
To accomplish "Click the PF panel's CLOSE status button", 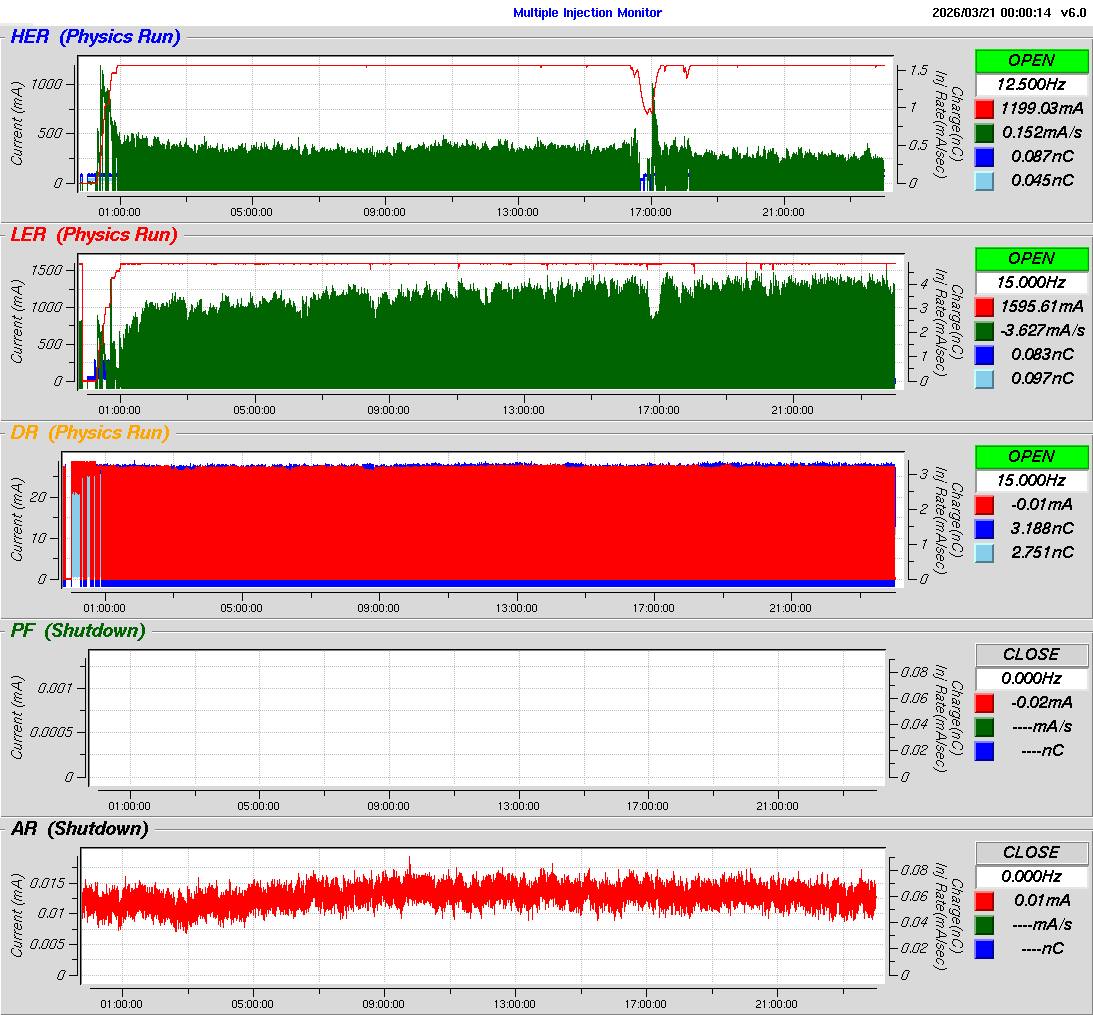I will (x=1031, y=654).
